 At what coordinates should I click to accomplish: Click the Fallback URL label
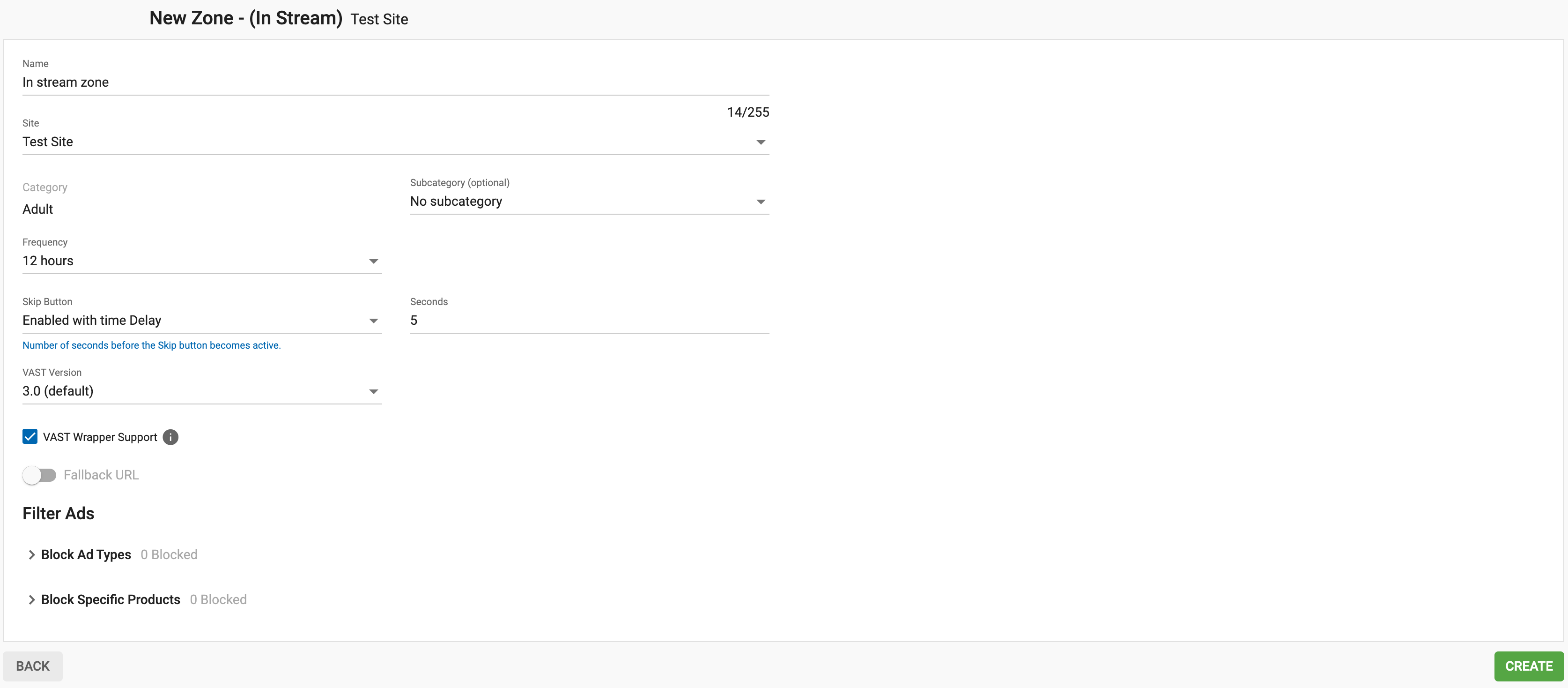pyautogui.click(x=101, y=475)
